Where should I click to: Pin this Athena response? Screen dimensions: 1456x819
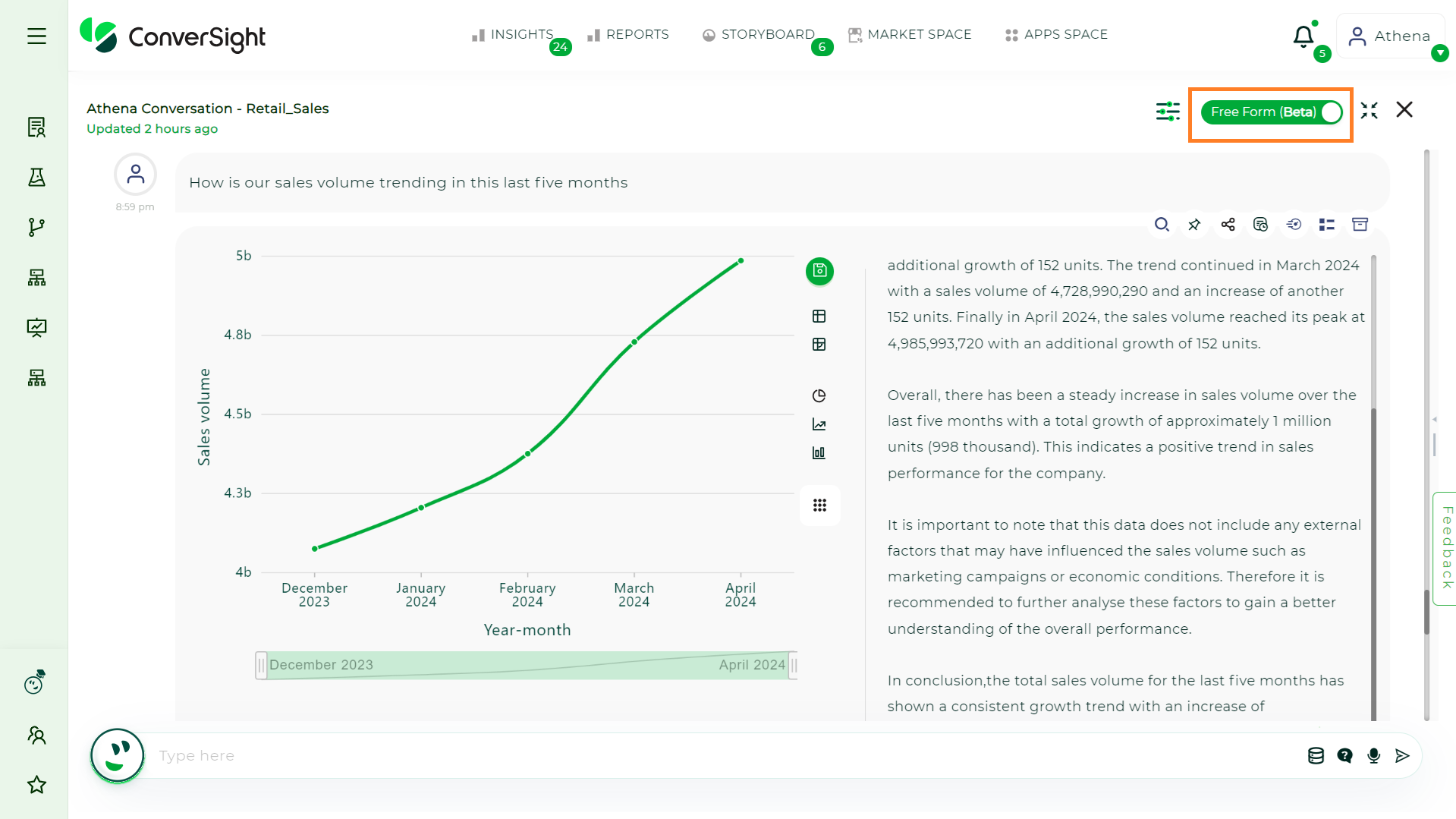(x=1194, y=225)
